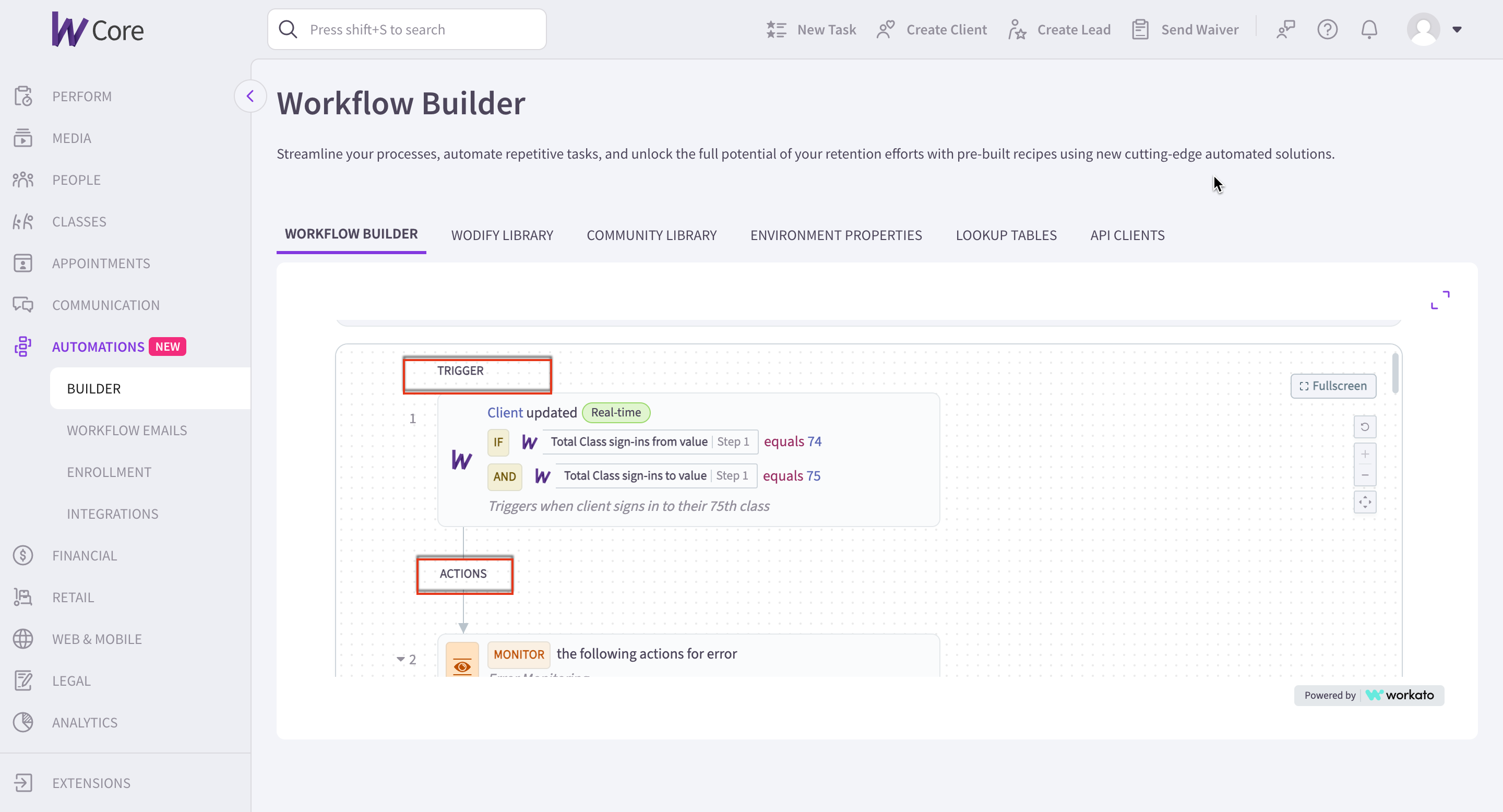This screenshot has height=812, width=1503.
Task: Switch to the Wodify Library tab
Action: (502, 235)
